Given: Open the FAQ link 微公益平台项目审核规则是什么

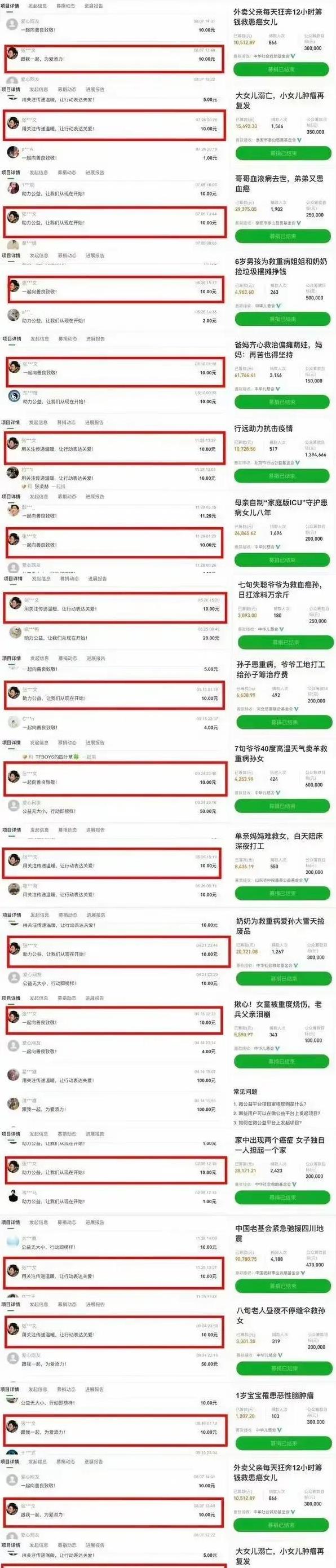Looking at the screenshot, I should [x=269, y=1103].
